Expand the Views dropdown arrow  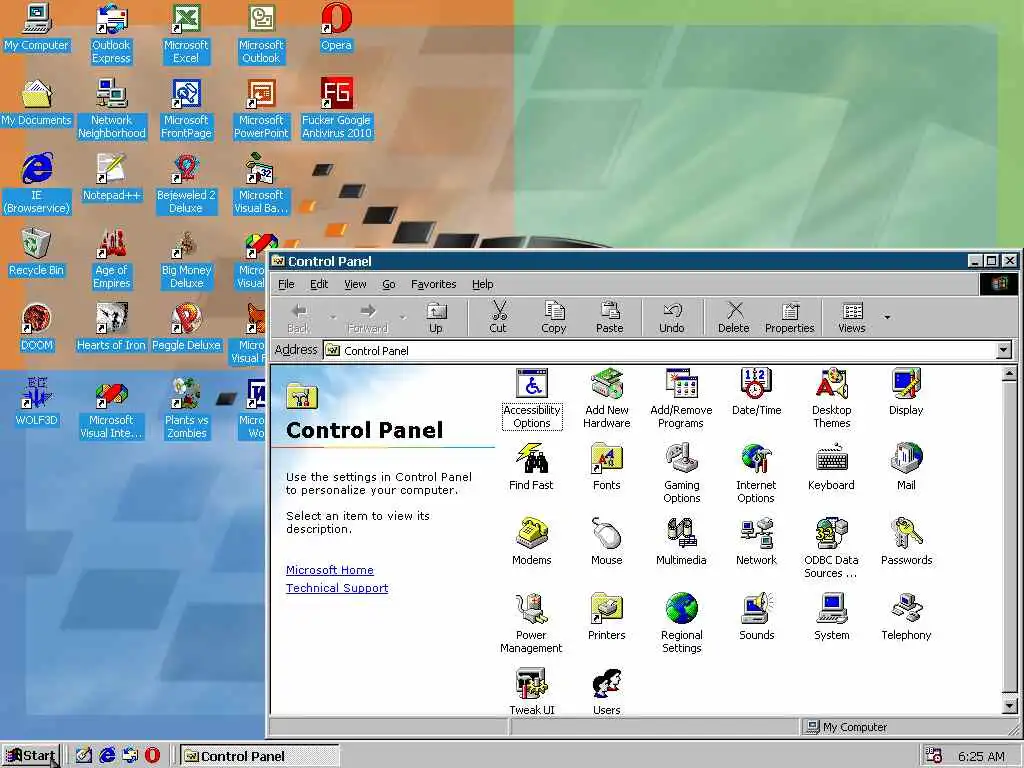click(x=887, y=317)
